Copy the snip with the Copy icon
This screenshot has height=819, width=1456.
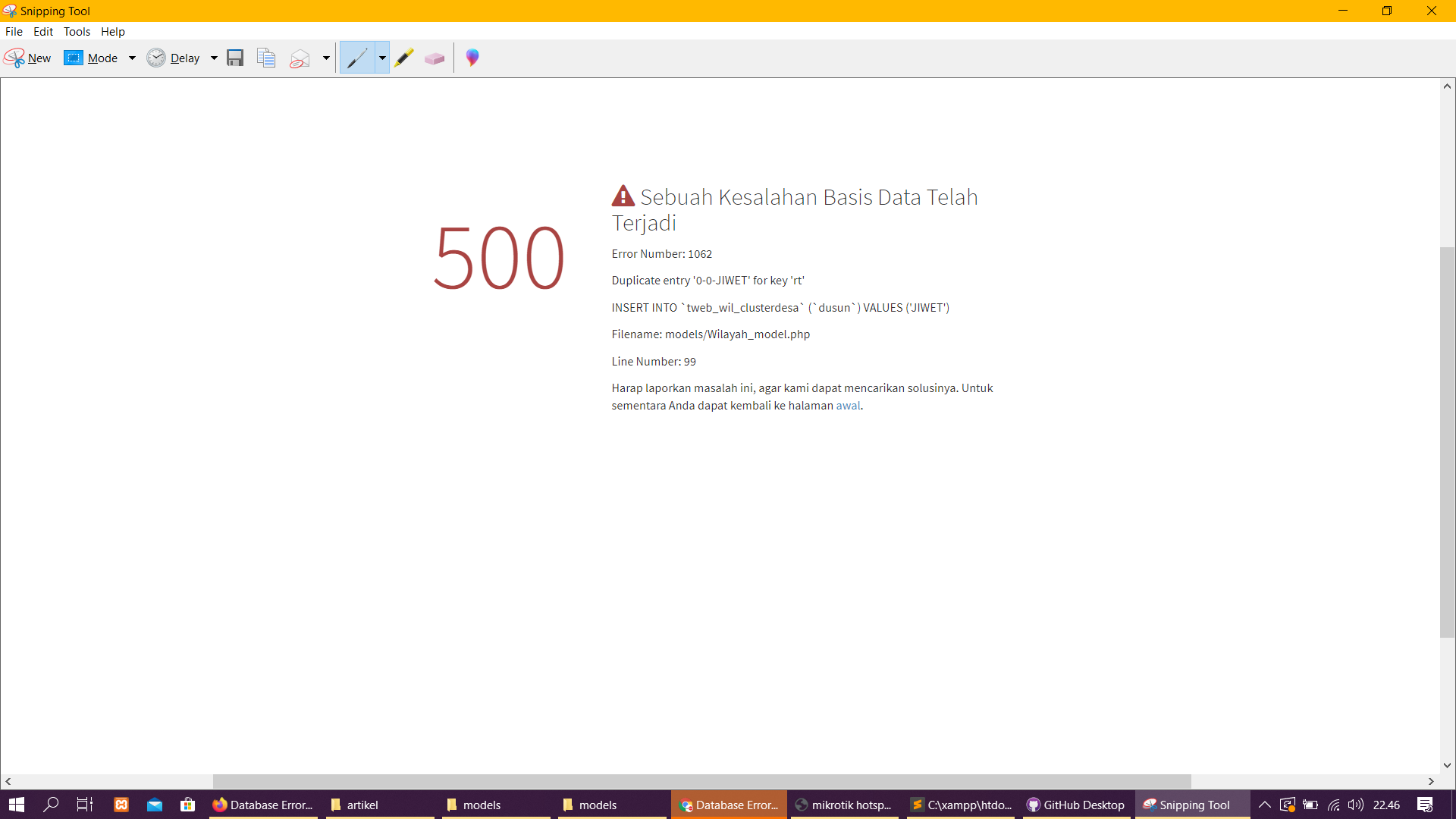266,58
